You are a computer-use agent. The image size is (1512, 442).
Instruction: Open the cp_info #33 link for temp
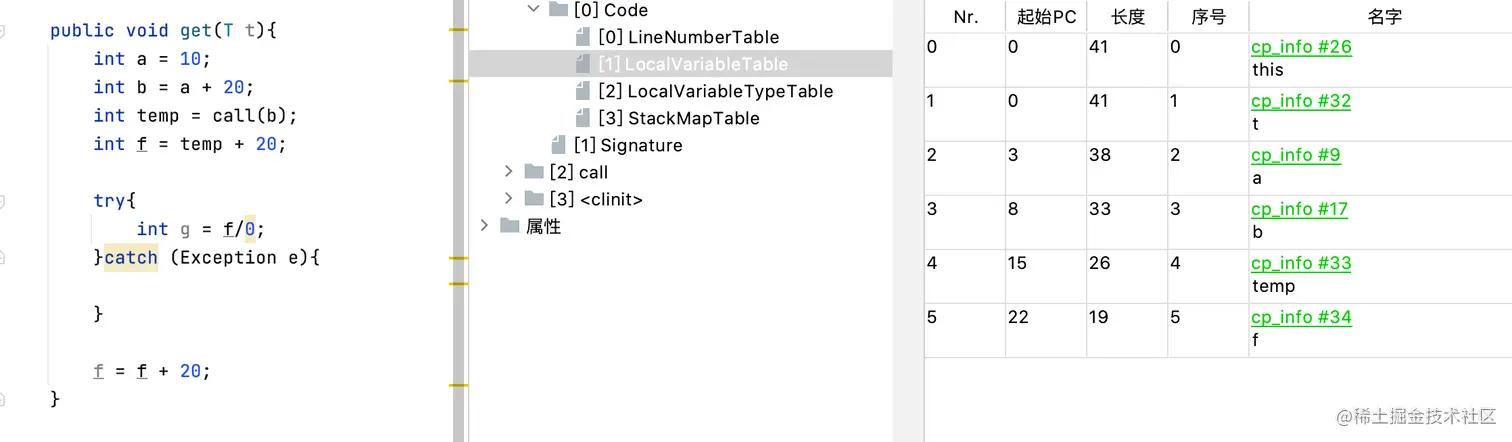[1301, 263]
